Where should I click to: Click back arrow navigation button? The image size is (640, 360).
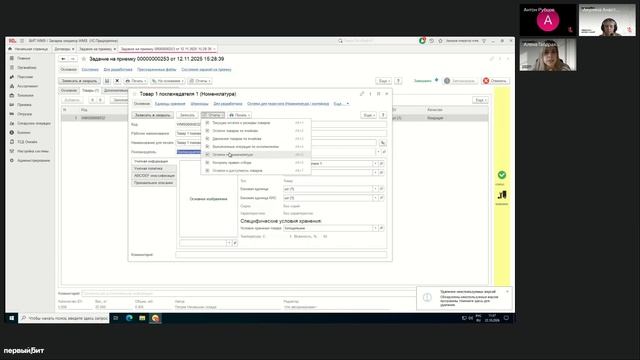pyautogui.click(x=63, y=59)
